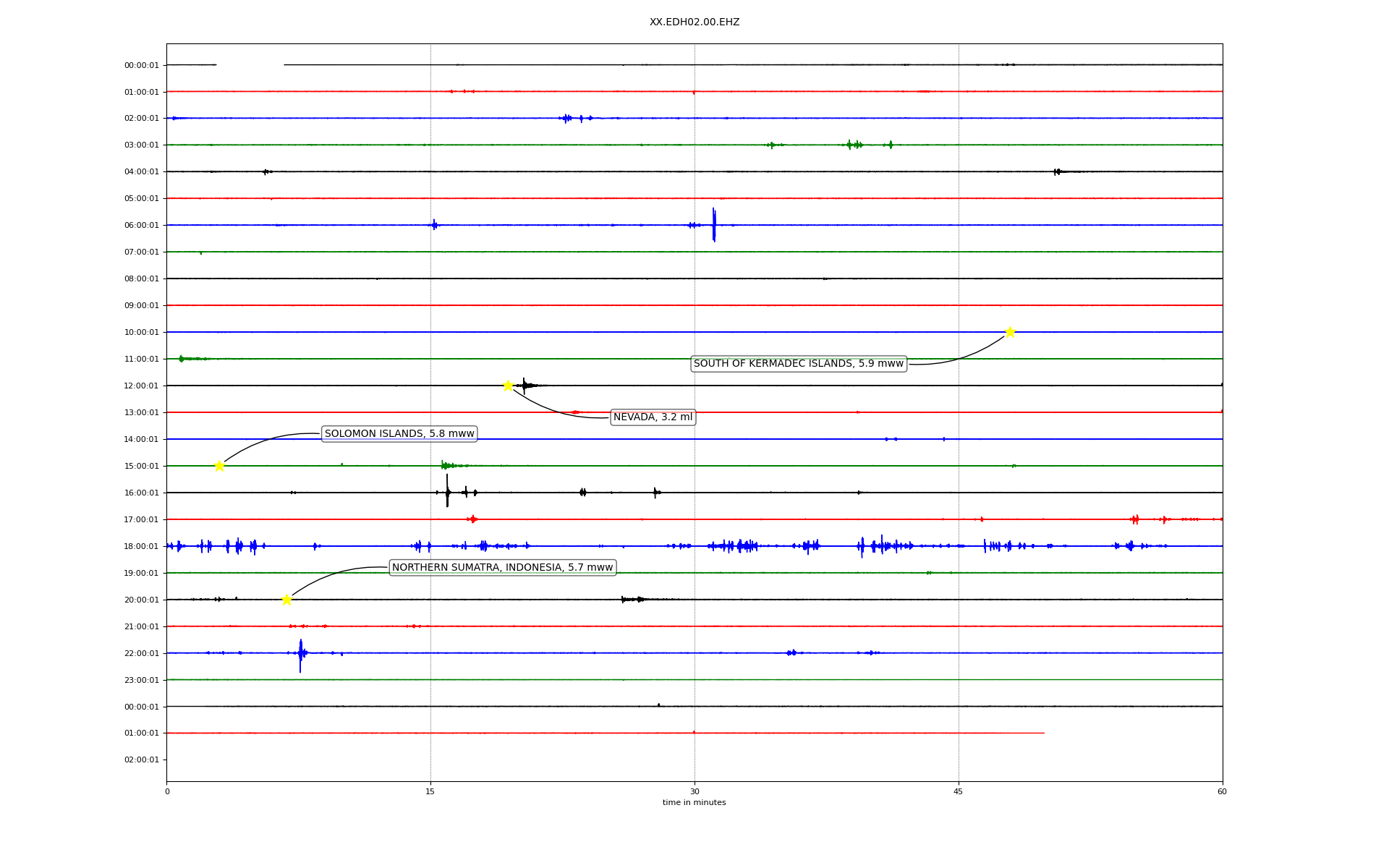Click the 02:00:01 label on the bottom row
The image size is (1389, 868).
click(141, 760)
